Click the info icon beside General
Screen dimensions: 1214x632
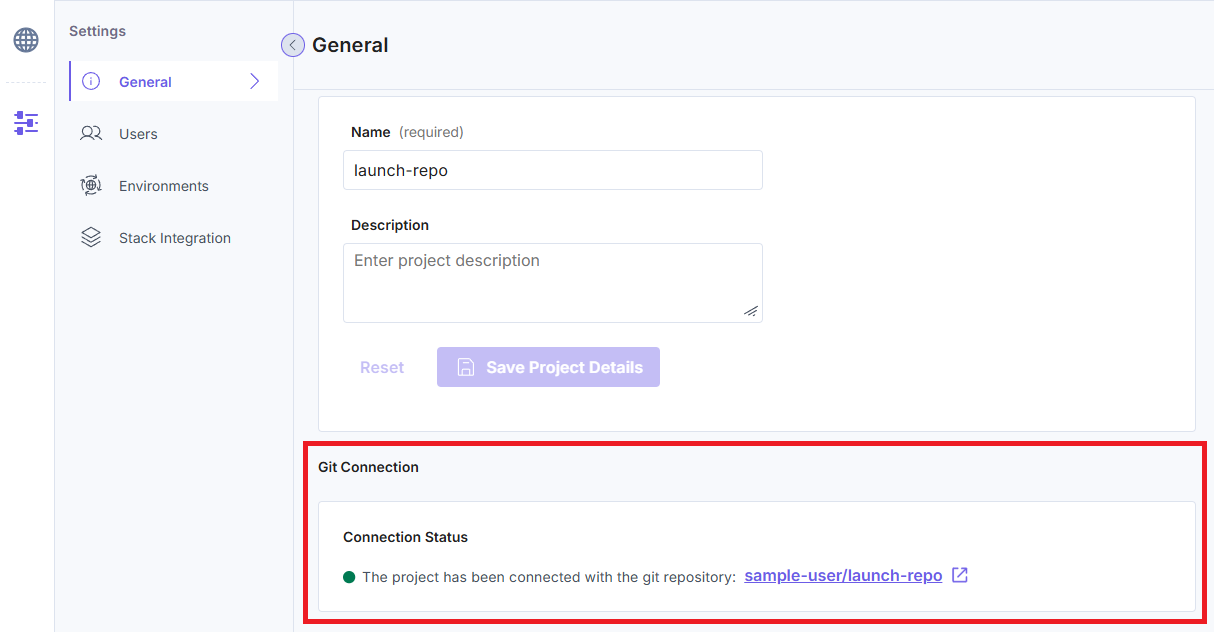(91, 82)
